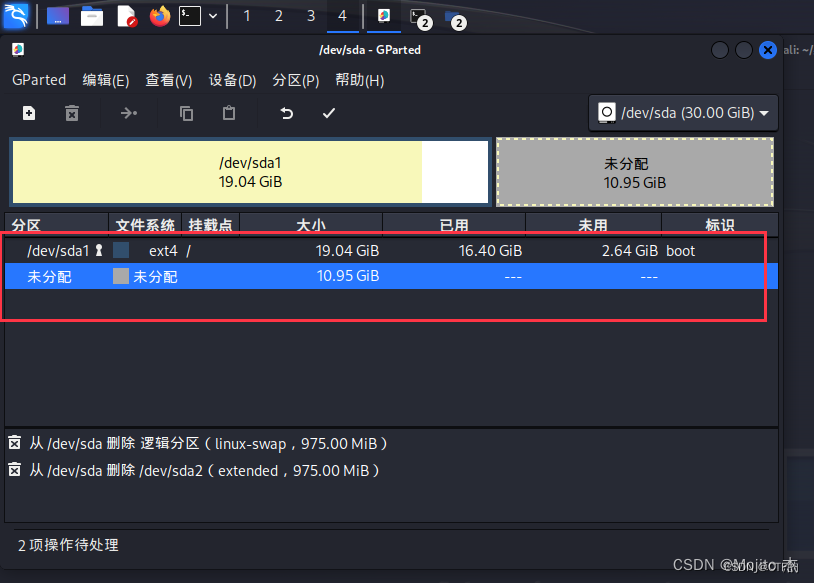Click delete icon beside /dev/sda2 pending operation
The image size is (814, 583).
(x=15, y=470)
